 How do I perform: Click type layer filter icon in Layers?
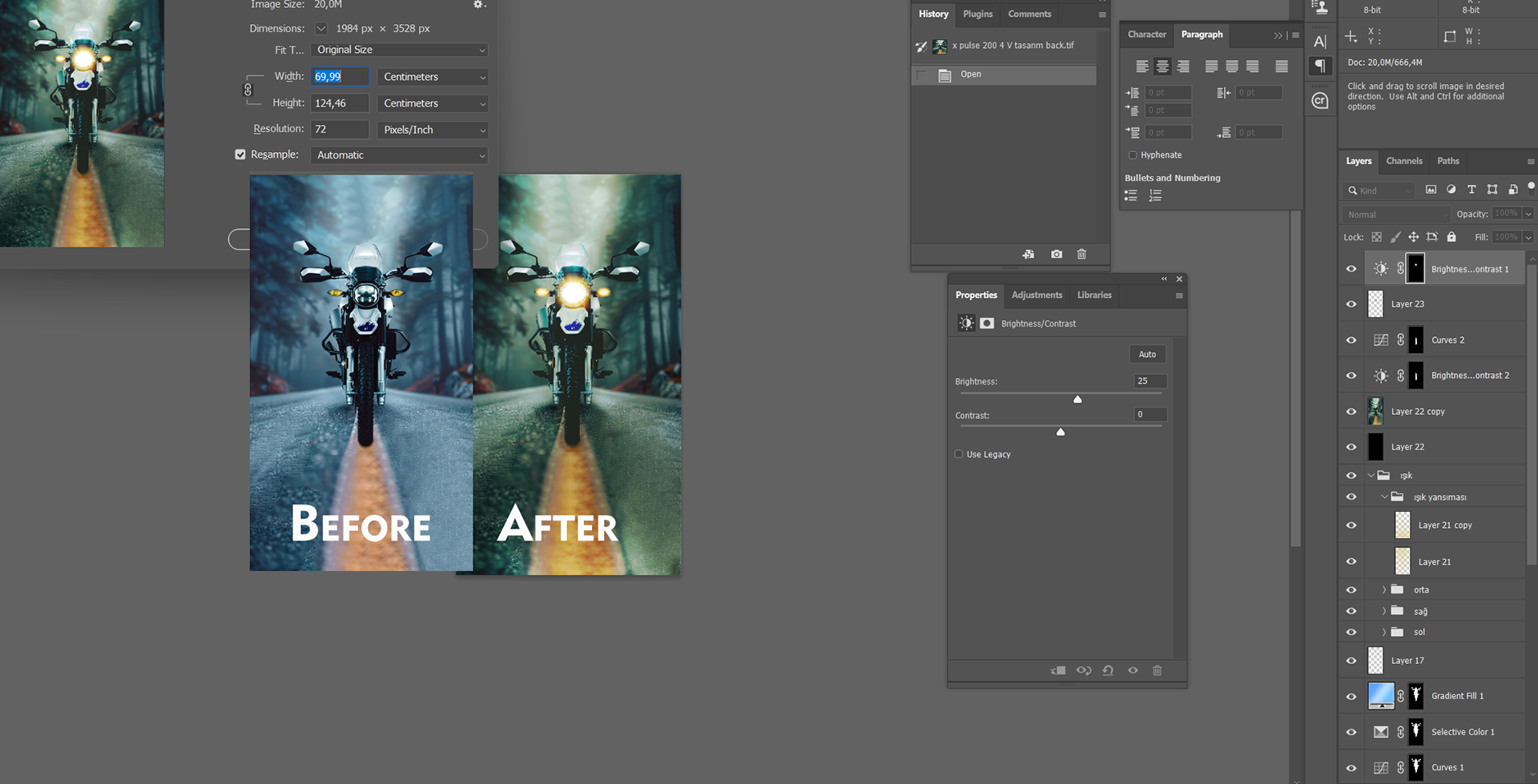(1472, 190)
